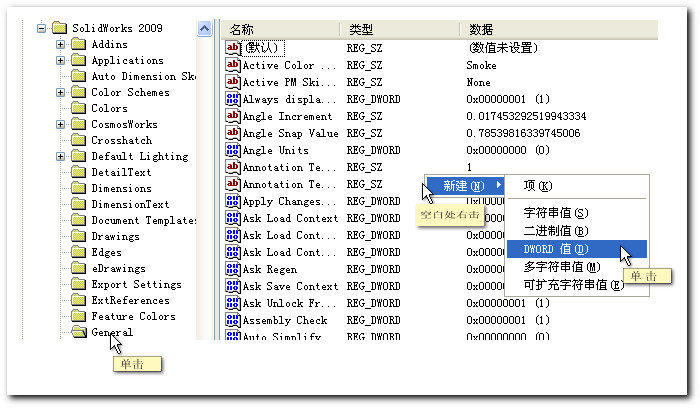The height and width of the screenshot is (408, 700).
Task: Click the DWORD icon beside Assembly Check
Action: click(x=233, y=320)
